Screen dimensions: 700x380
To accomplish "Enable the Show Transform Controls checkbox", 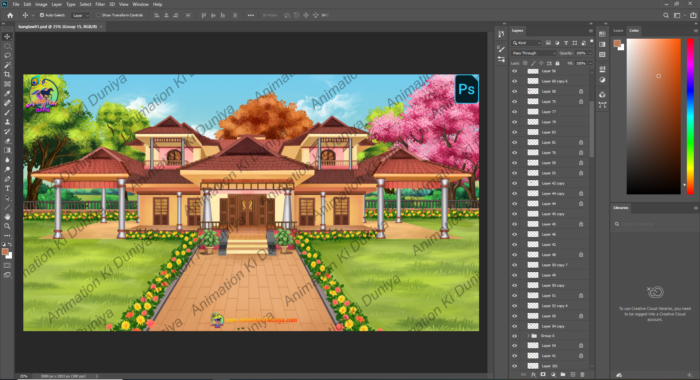I will [98, 15].
